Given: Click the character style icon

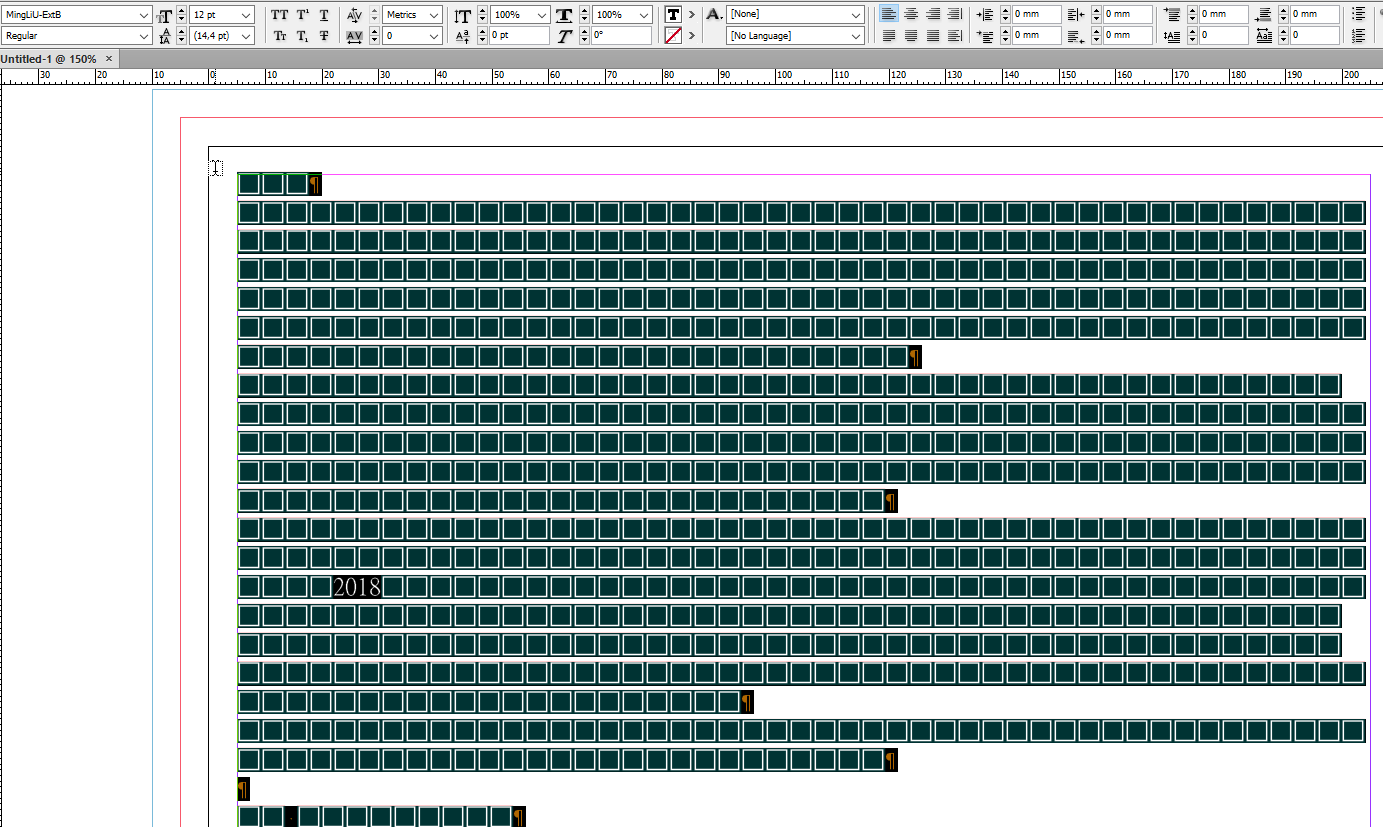Looking at the screenshot, I should pos(714,15).
